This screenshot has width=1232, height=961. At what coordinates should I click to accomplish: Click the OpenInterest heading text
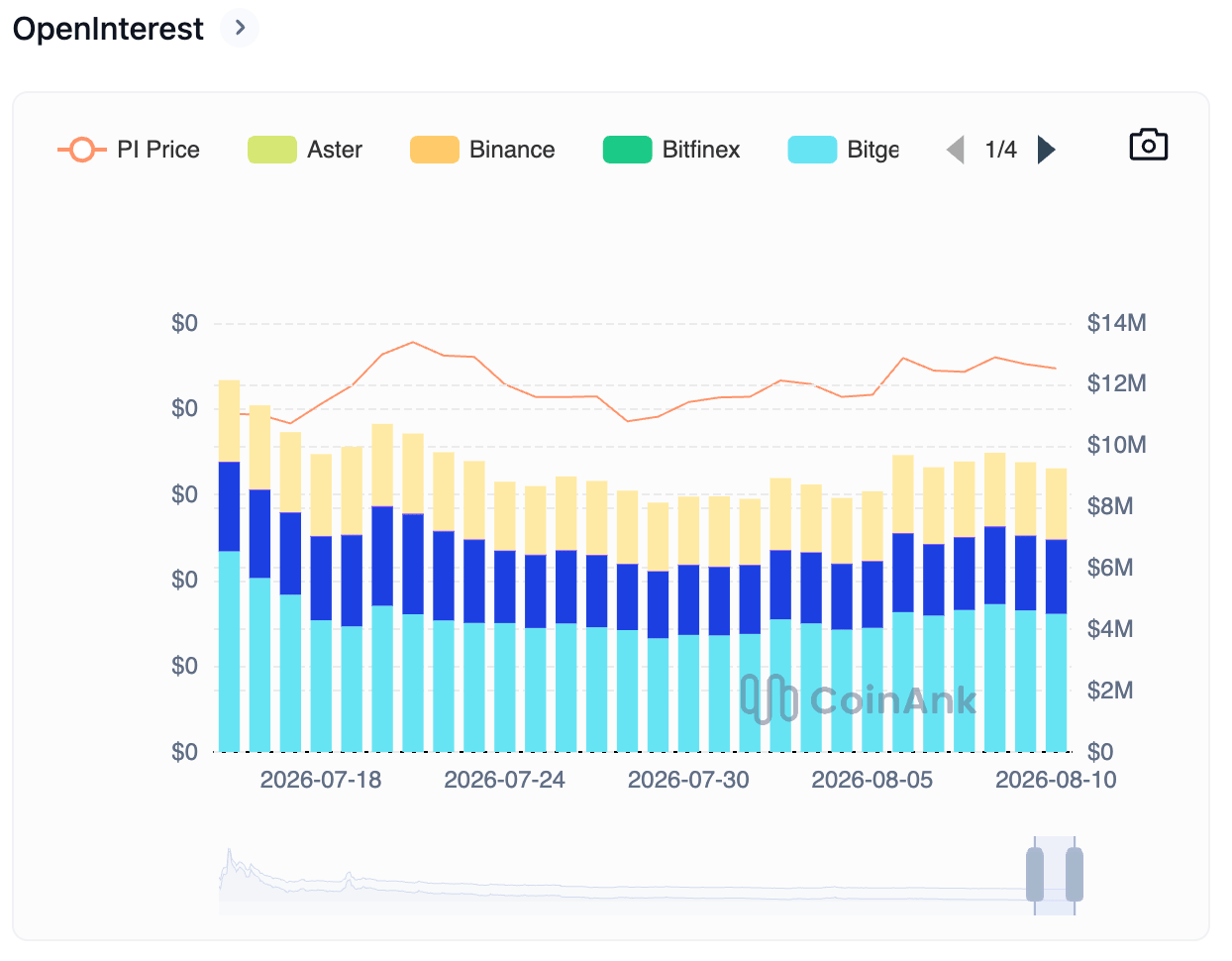[x=108, y=29]
